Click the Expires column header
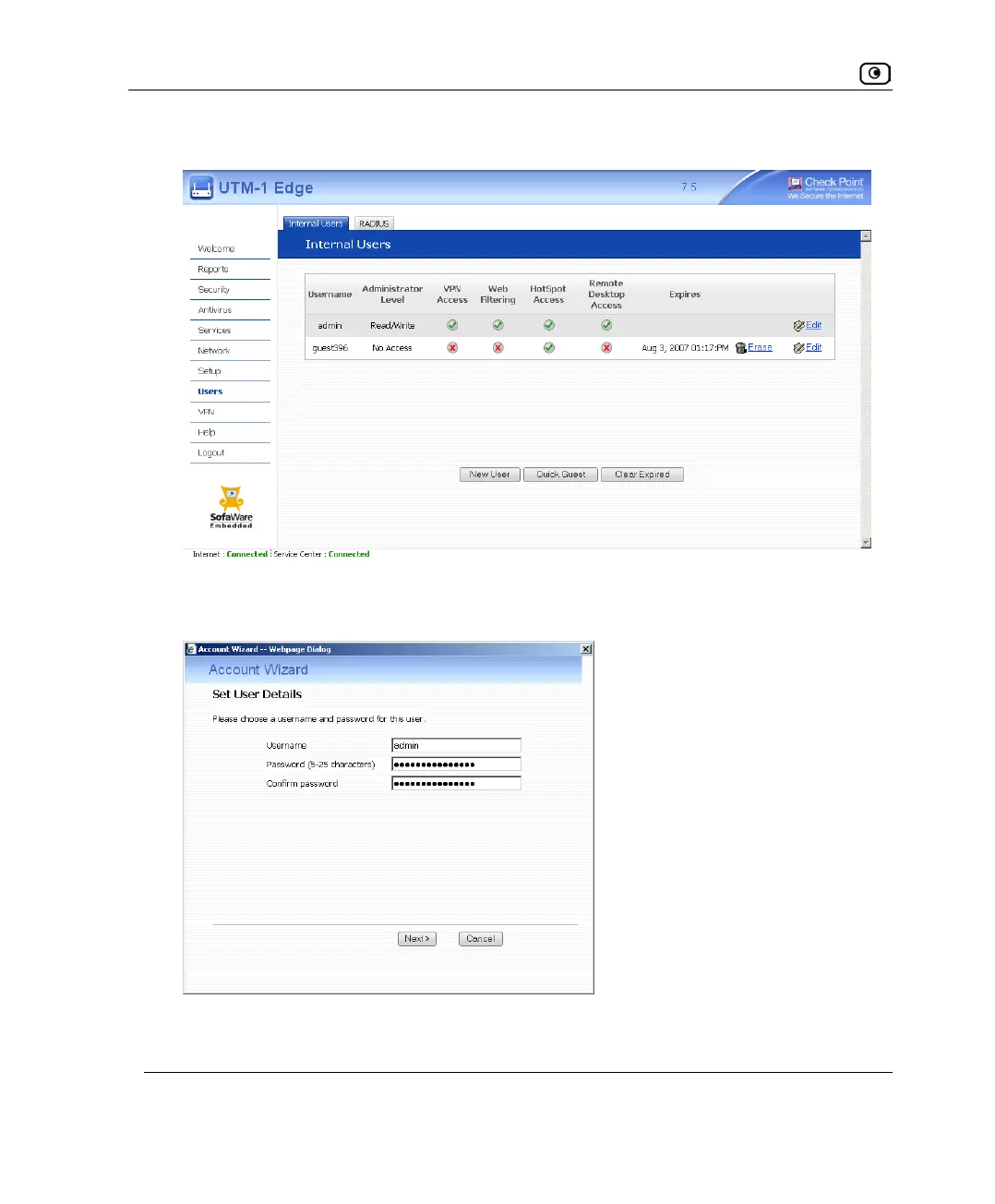 point(685,295)
